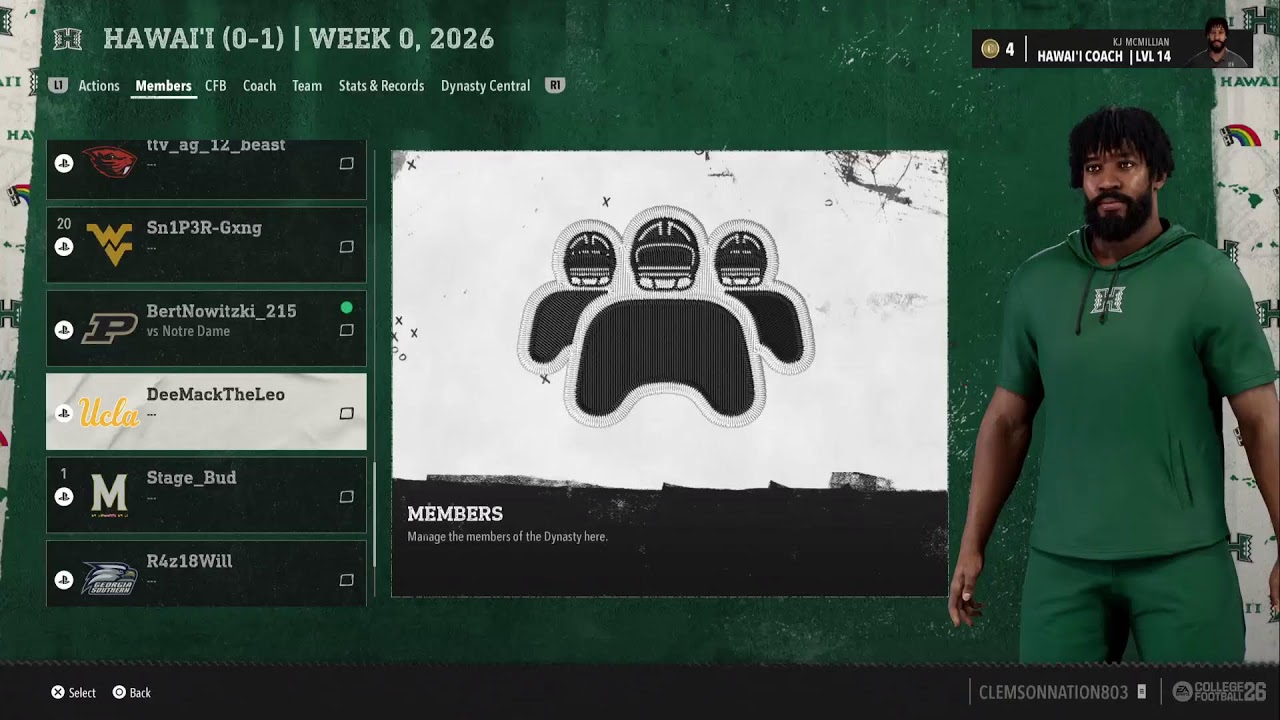Toggle the square box in Stage_Bud row
This screenshot has height=720, width=1280.
tap(347, 497)
